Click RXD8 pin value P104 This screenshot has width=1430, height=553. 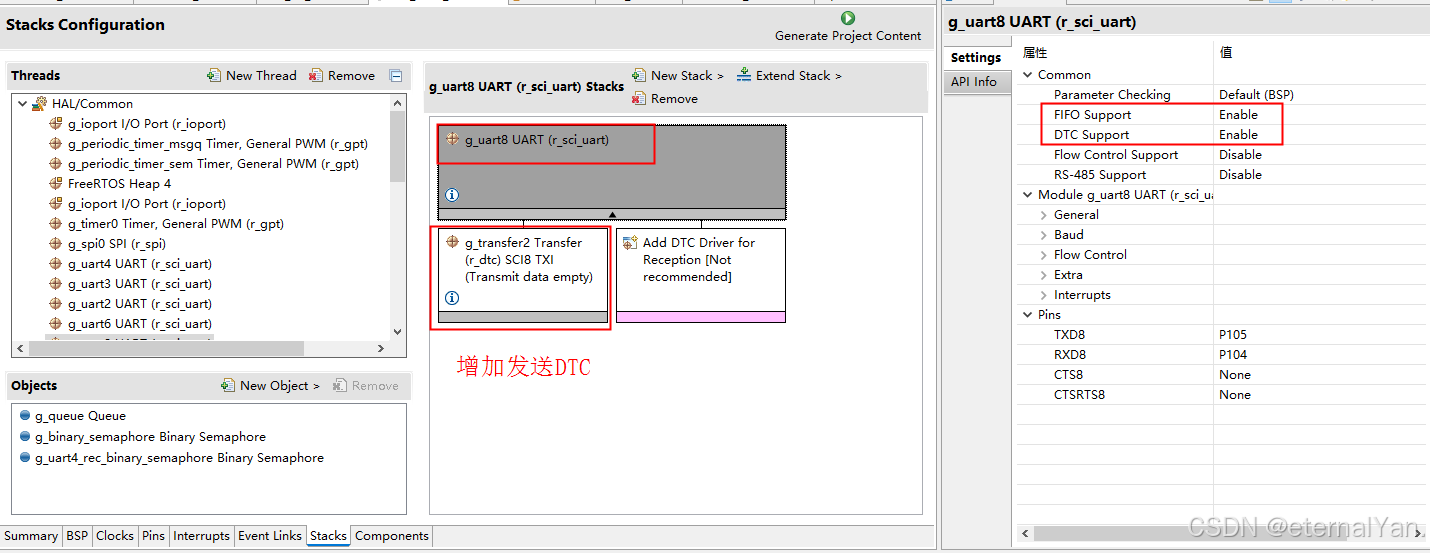pyautogui.click(x=1233, y=354)
